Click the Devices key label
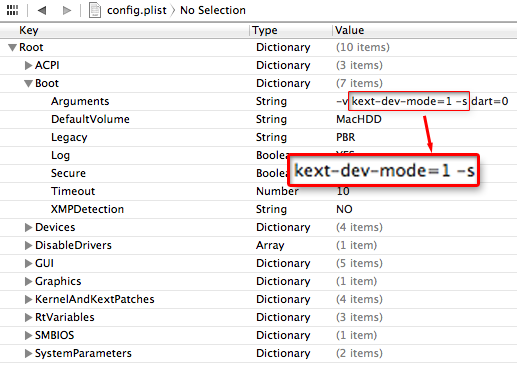 tap(55, 227)
